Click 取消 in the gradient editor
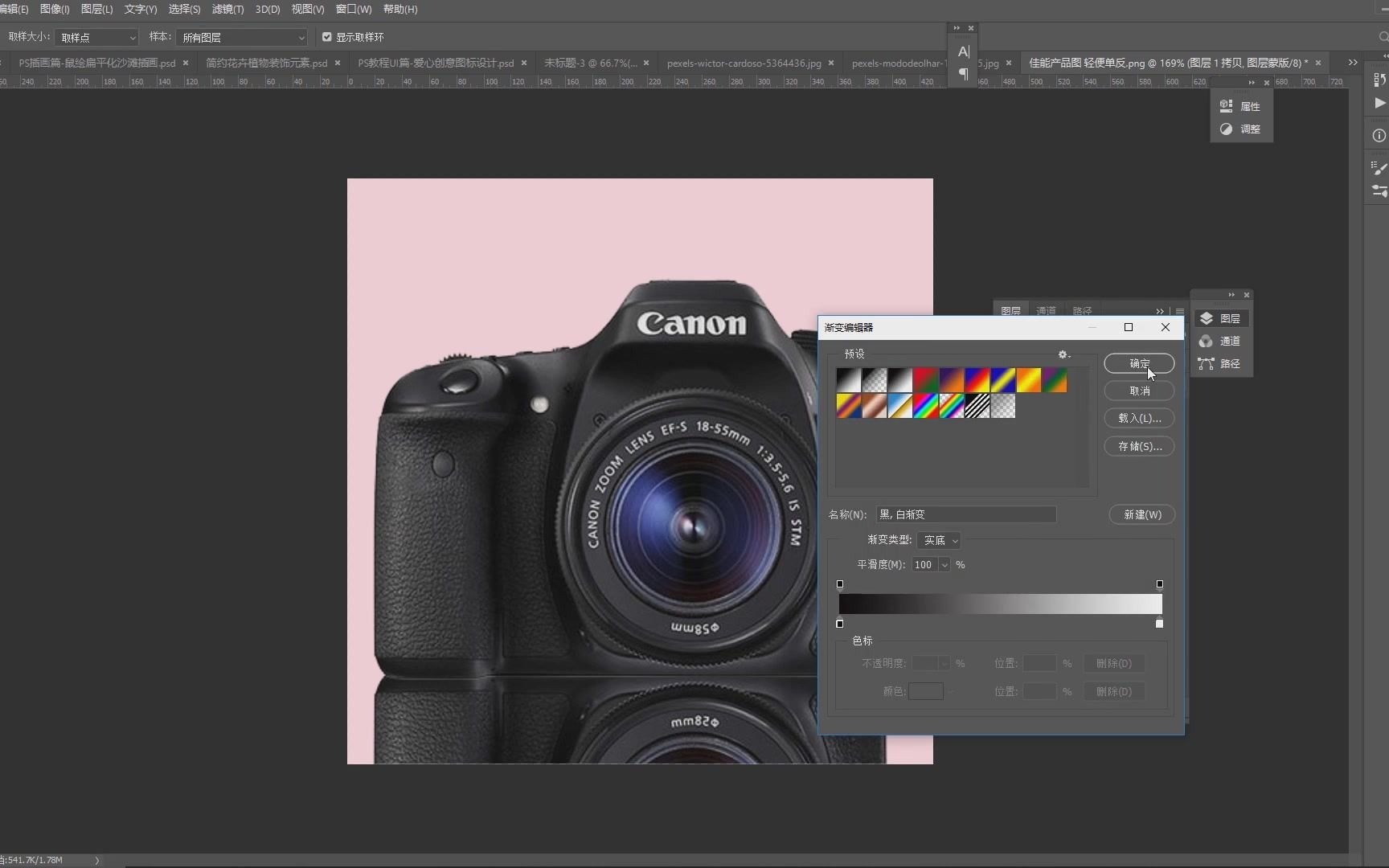The height and width of the screenshot is (868, 1389). [1139, 391]
